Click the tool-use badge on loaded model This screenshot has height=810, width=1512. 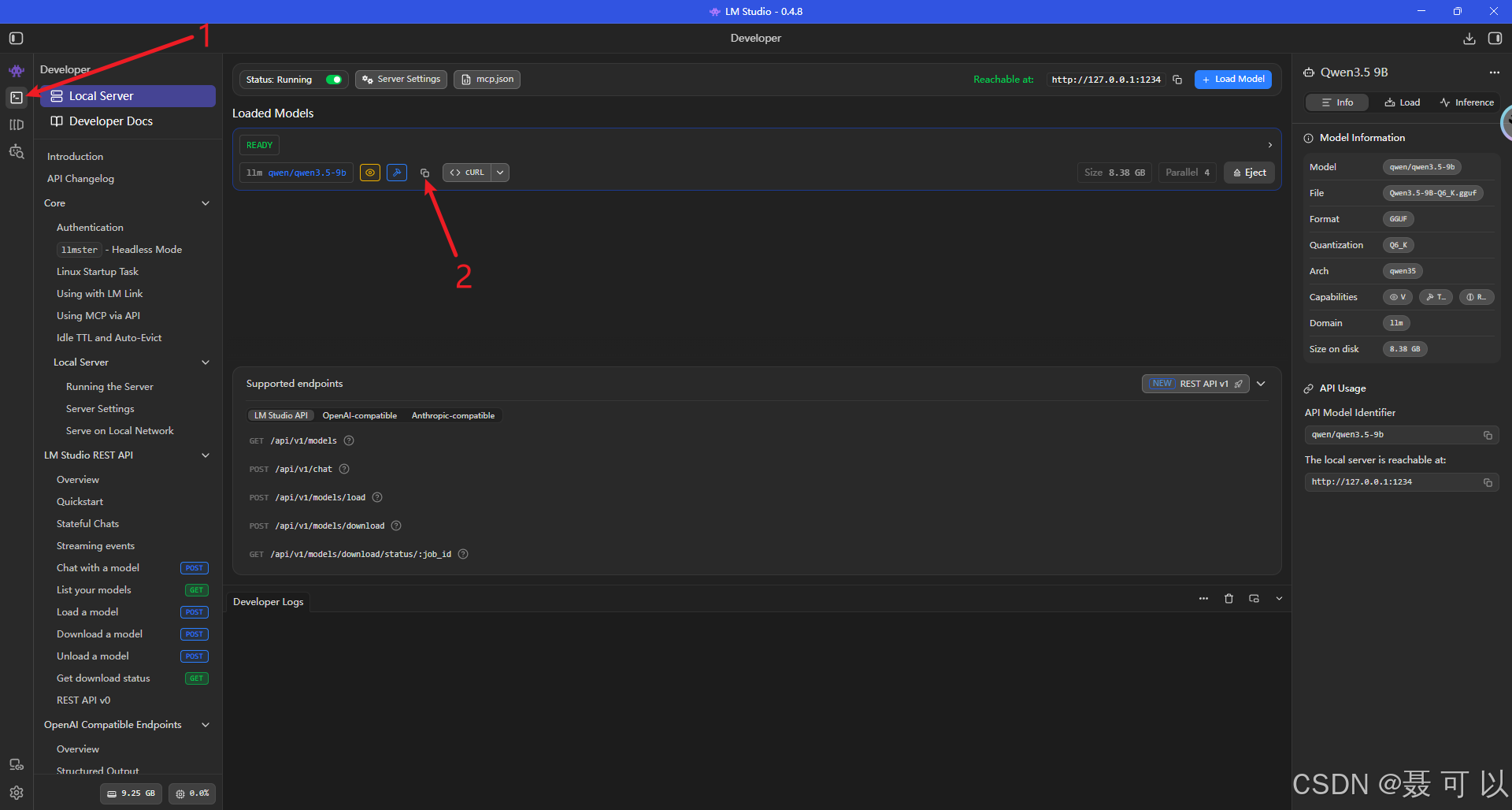(397, 173)
